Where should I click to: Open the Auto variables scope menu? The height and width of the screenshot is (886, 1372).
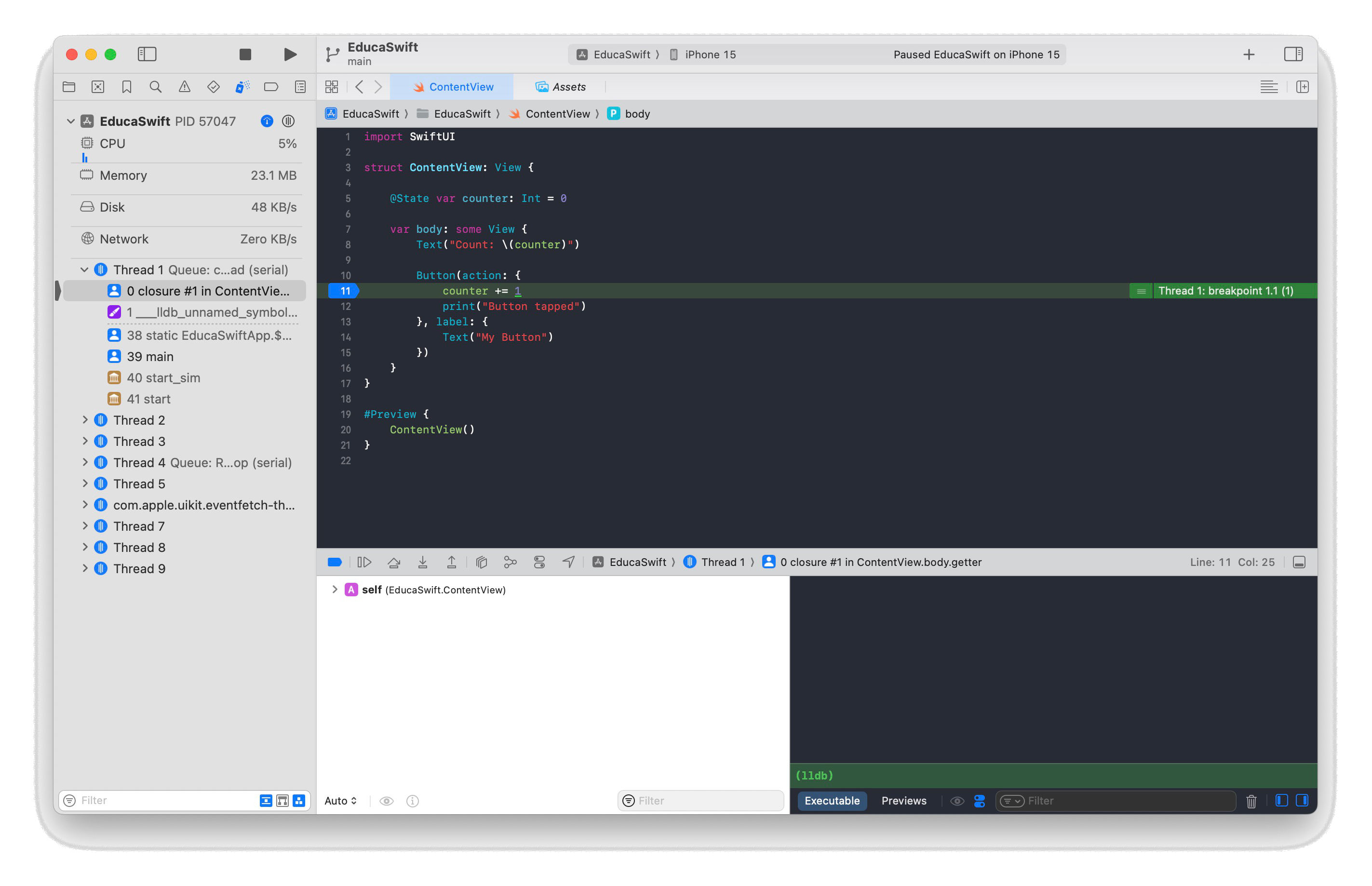point(340,801)
